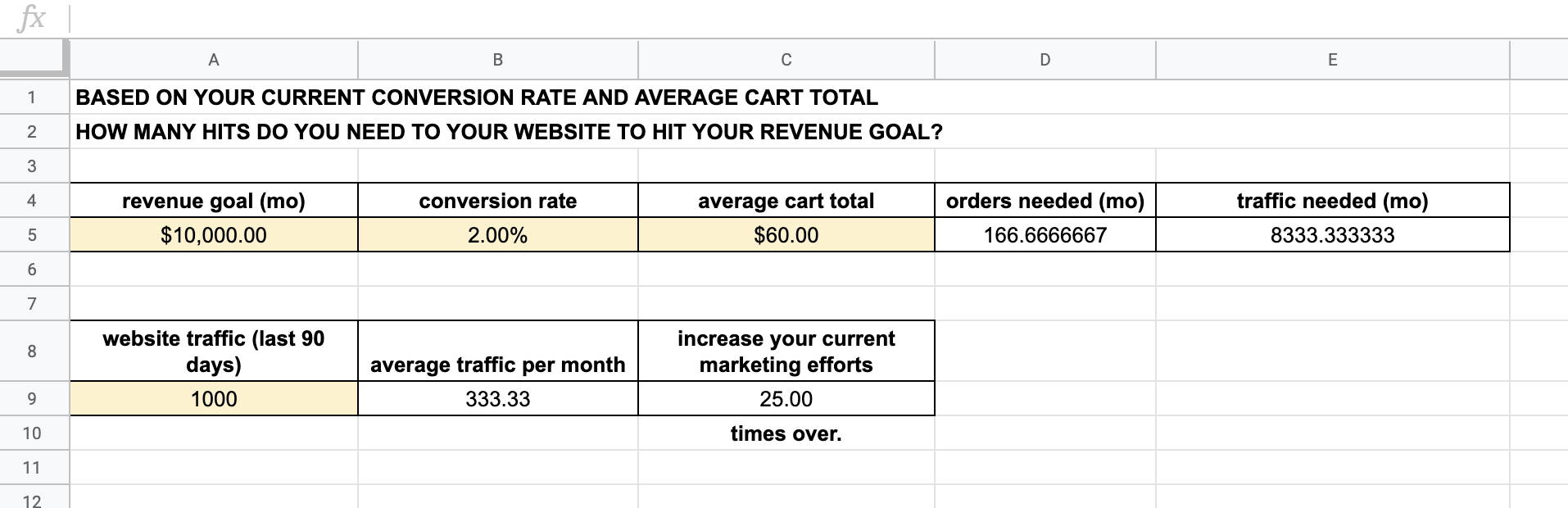Screen dimensions: 1568x508
Task: Click the 1000 website traffic cell
Action: point(214,399)
